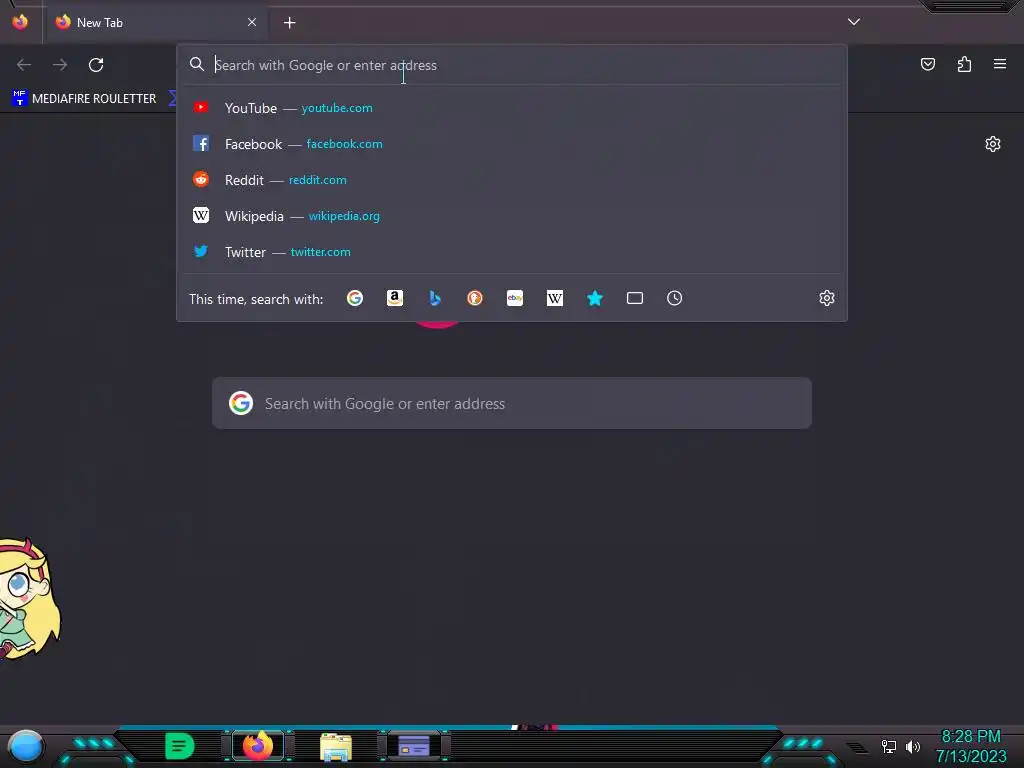Open File Explorer from the taskbar
1024x768 pixels.
click(x=336, y=746)
